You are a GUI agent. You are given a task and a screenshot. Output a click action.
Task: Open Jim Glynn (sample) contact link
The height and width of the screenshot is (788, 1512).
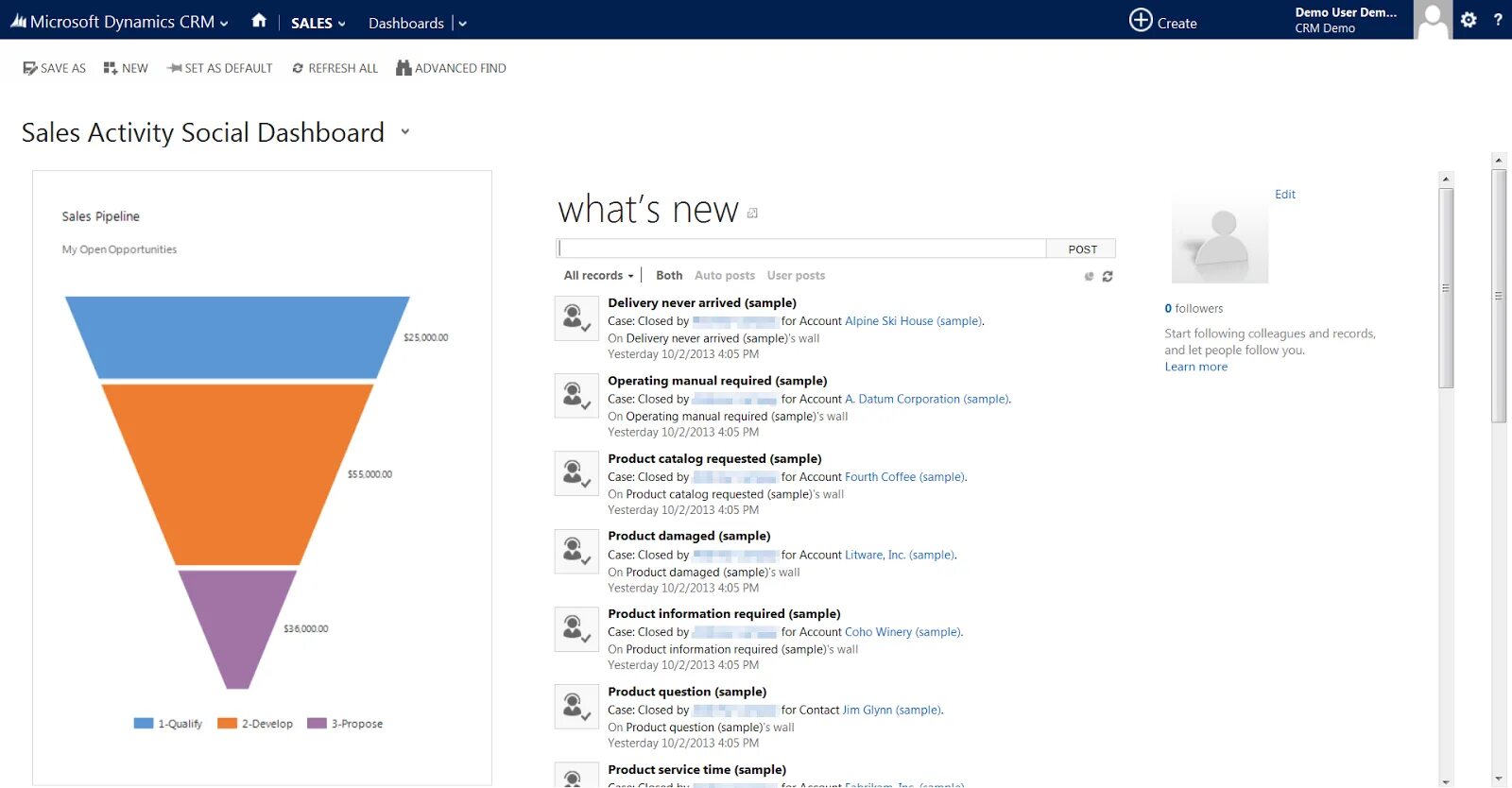(891, 711)
